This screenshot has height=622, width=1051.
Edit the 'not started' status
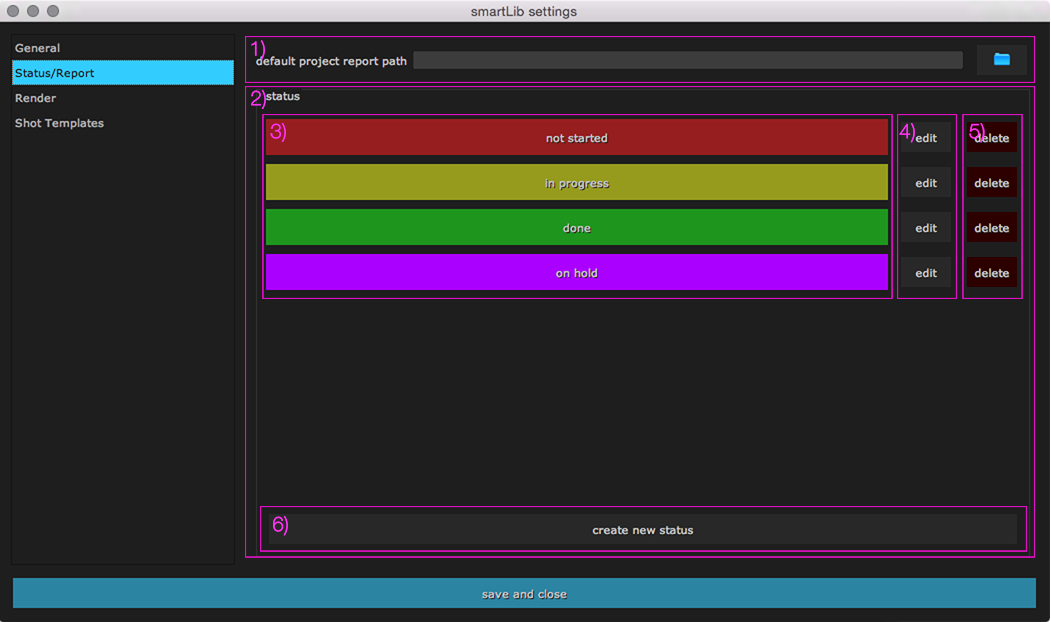pyautogui.click(x=926, y=138)
